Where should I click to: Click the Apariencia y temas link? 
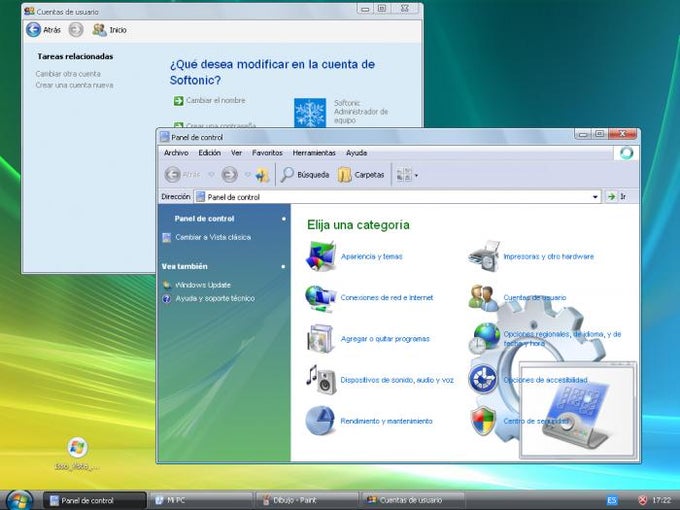(x=372, y=256)
